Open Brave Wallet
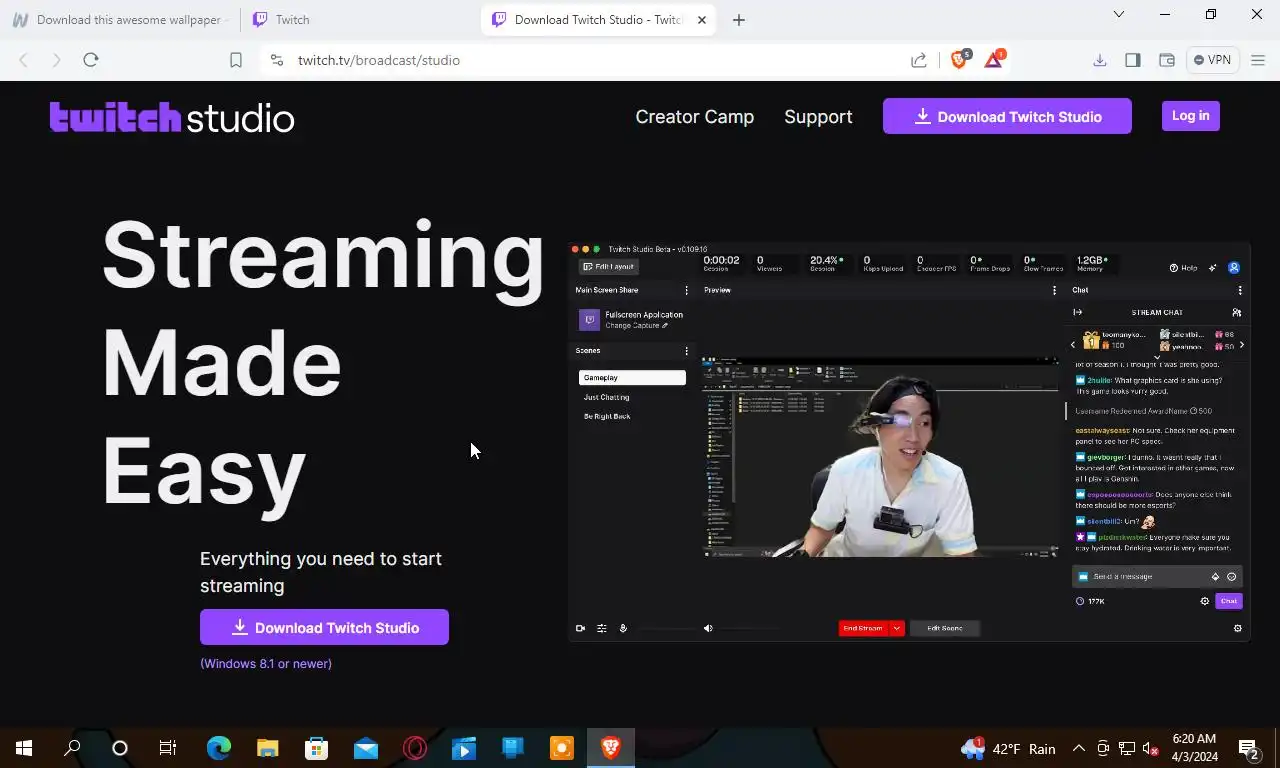This screenshot has height=768, width=1280. [1167, 60]
